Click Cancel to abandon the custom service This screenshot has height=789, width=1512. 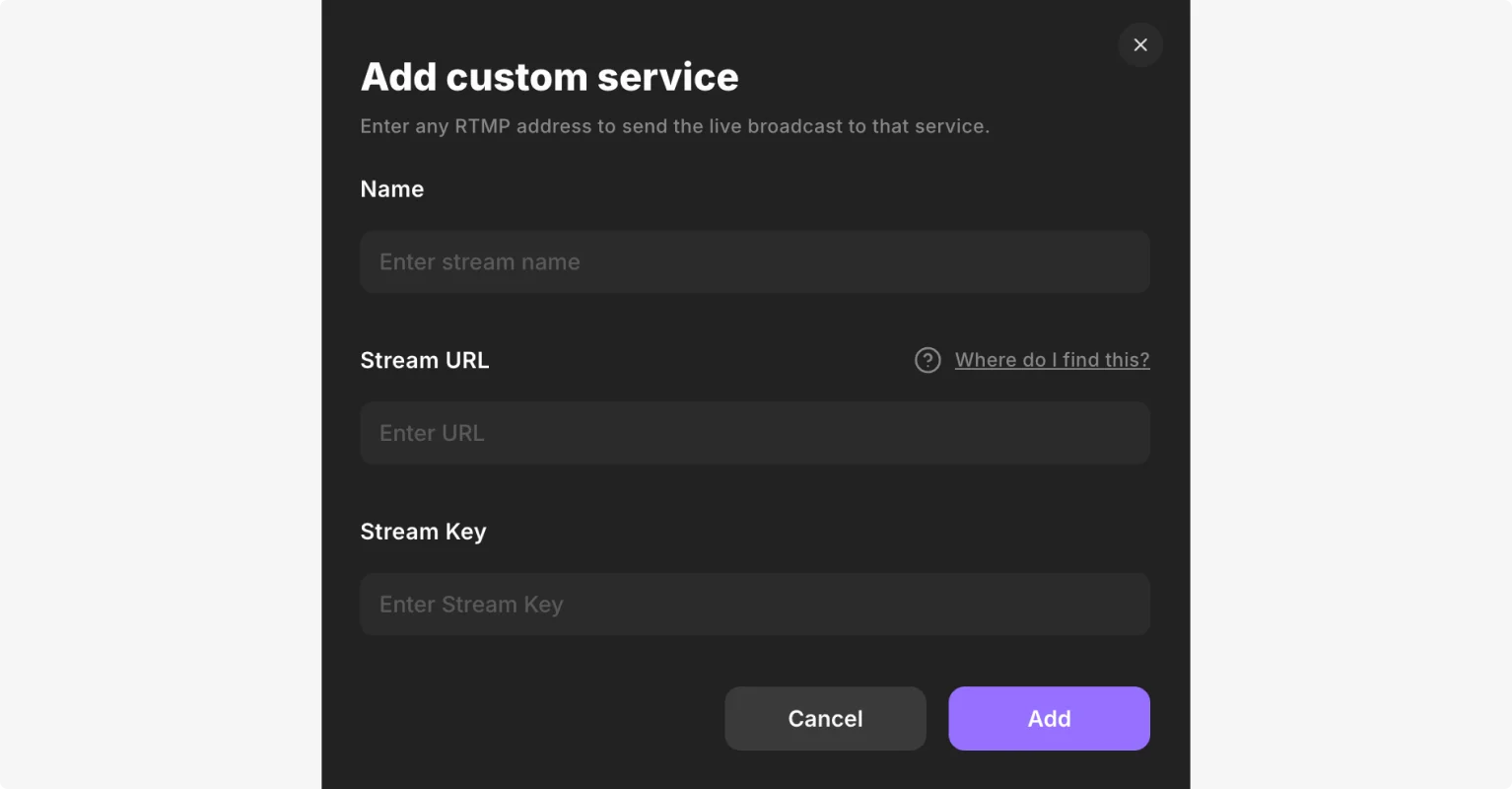coord(825,718)
